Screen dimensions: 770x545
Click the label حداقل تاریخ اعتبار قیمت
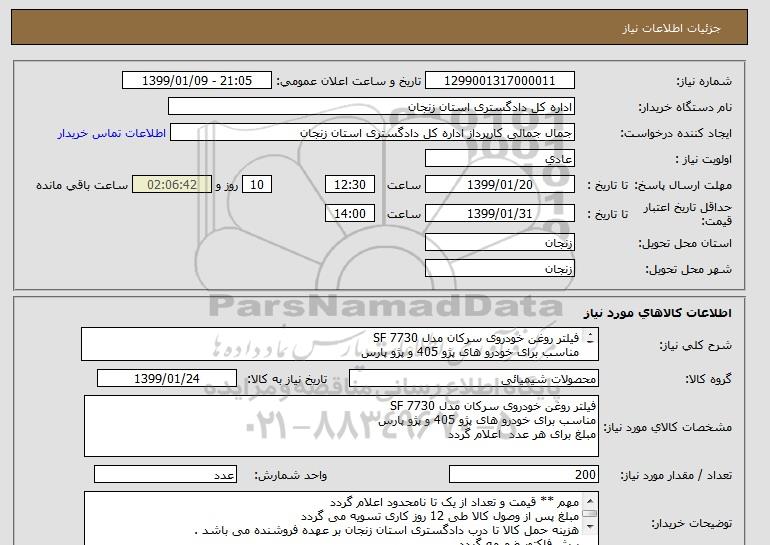pyautogui.click(x=688, y=214)
